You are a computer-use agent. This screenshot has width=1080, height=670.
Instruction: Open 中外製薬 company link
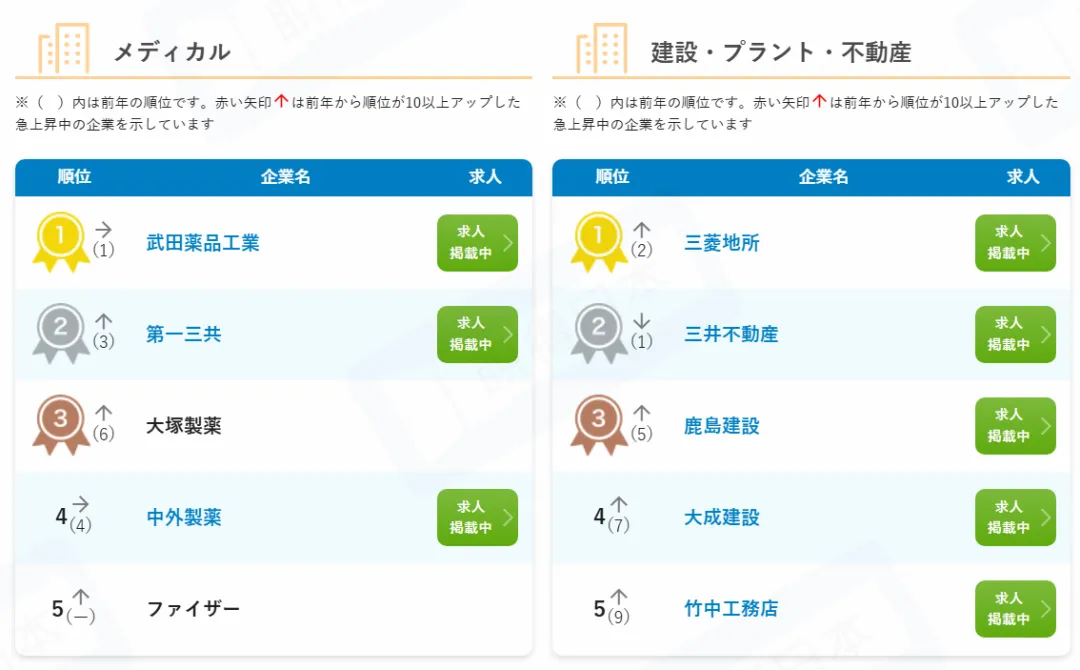[183, 517]
